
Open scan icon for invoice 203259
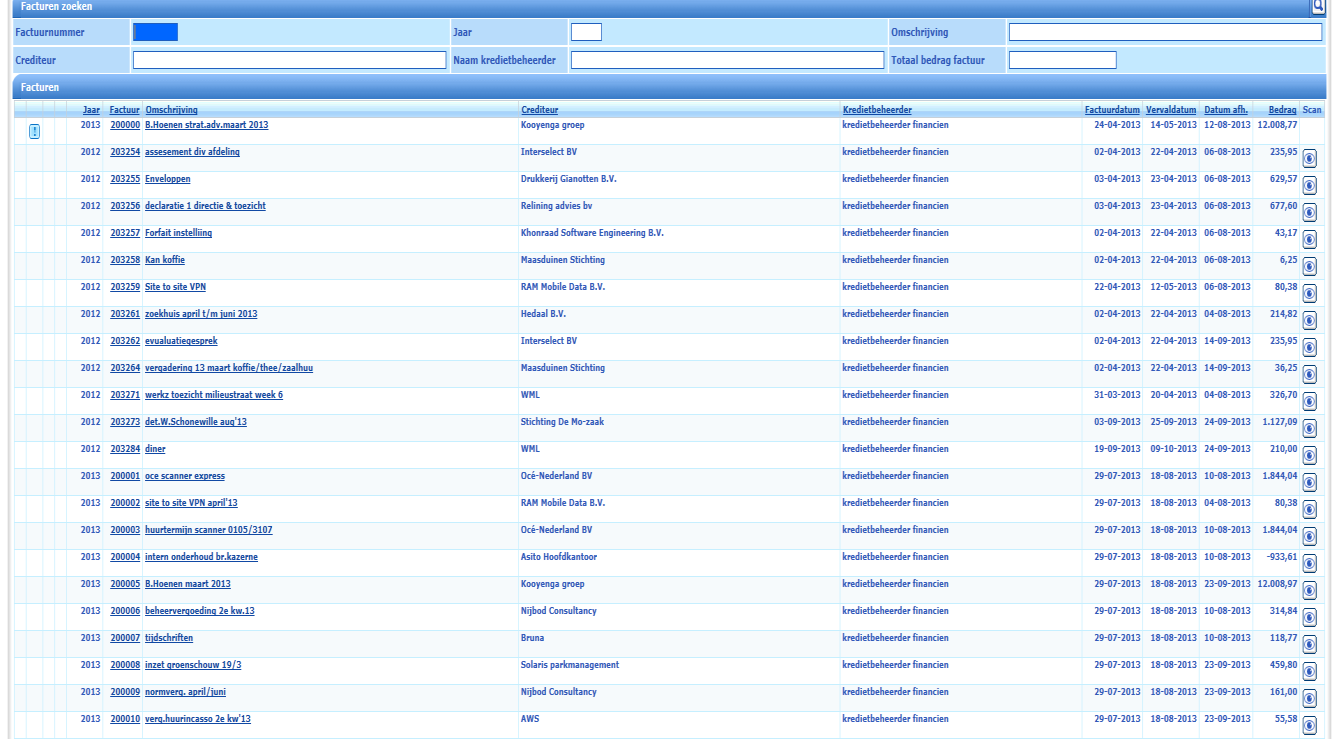[x=1309, y=293]
